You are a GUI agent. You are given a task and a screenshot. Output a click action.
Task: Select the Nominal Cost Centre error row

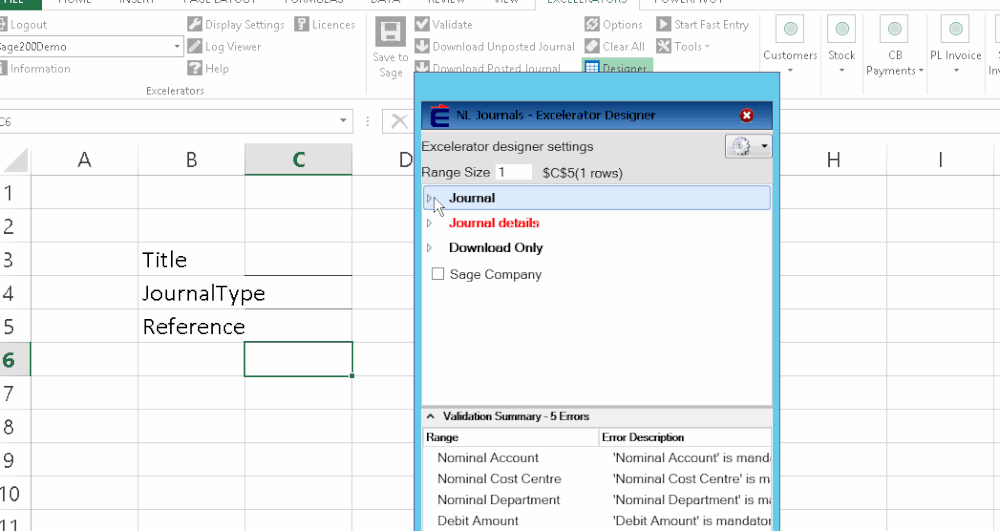click(598, 479)
